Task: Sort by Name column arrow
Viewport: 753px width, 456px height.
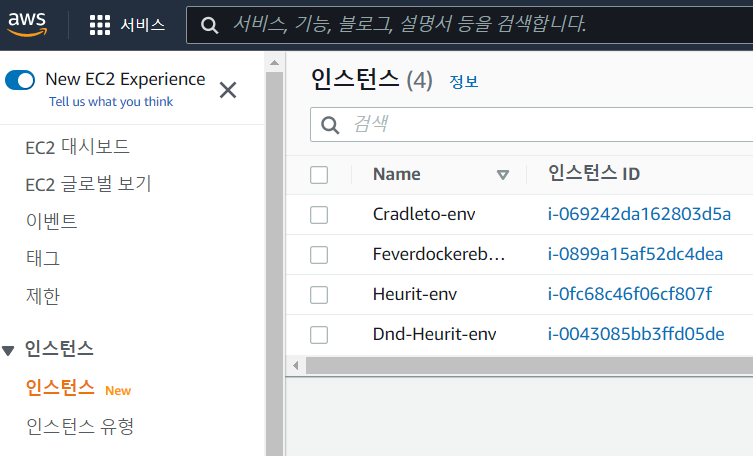Action: (503, 175)
